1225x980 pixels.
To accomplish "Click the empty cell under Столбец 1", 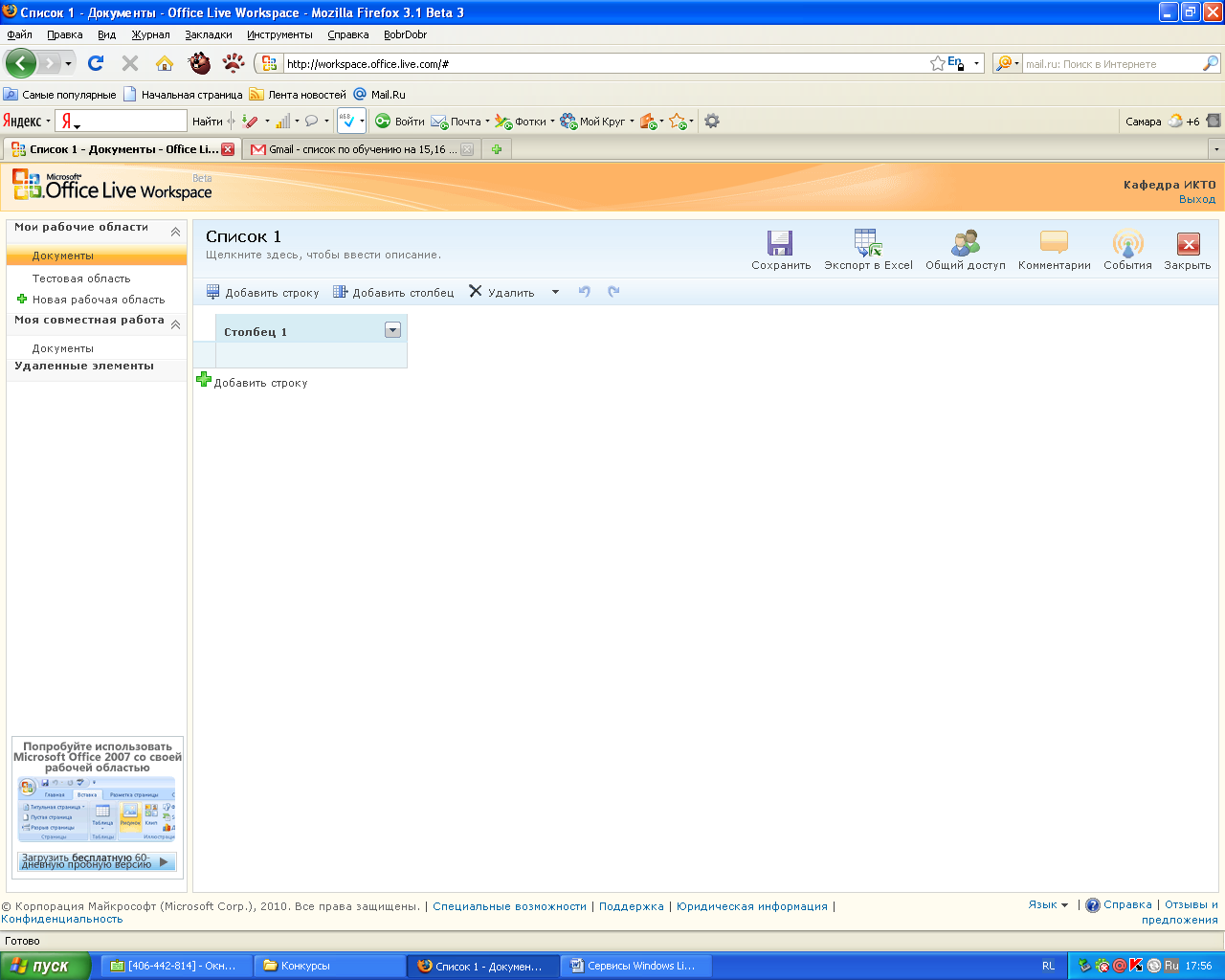I will pyautogui.click(x=311, y=355).
